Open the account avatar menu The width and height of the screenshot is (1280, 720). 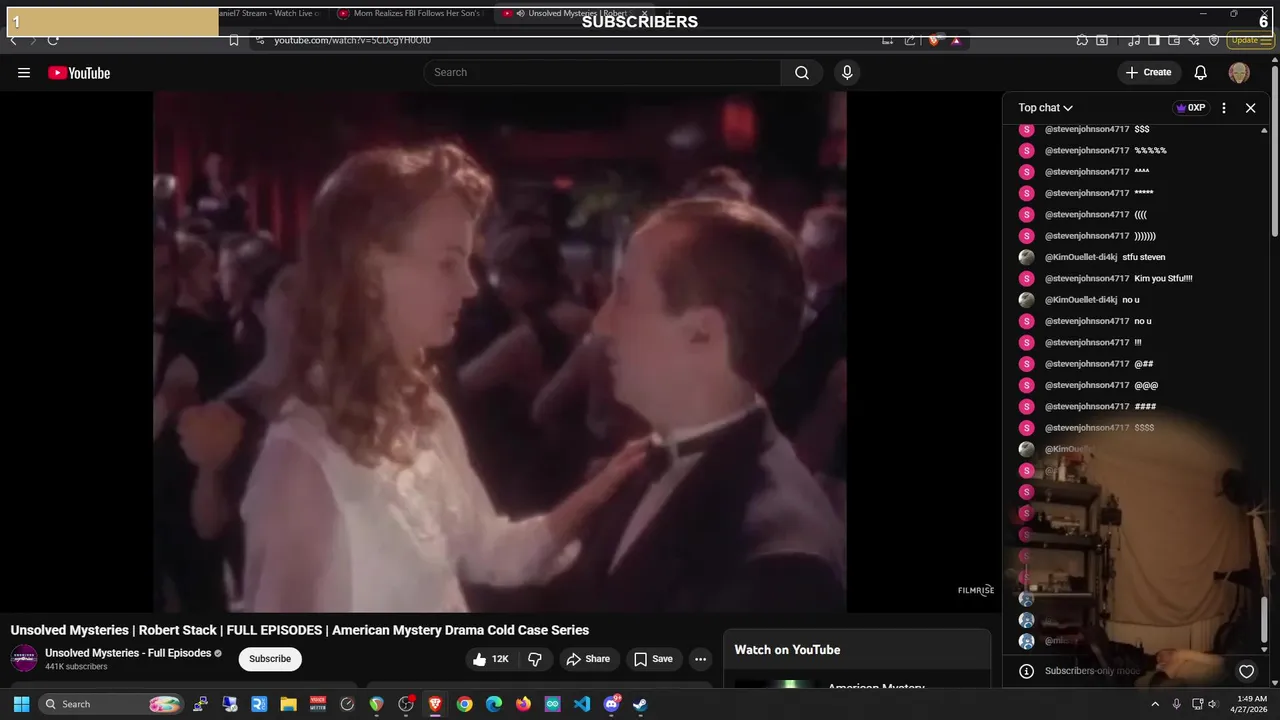click(1239, 72)
